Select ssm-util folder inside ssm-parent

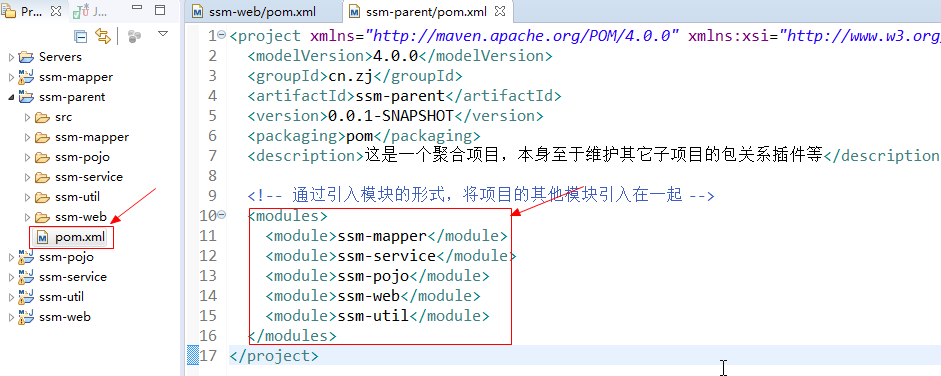77,197
